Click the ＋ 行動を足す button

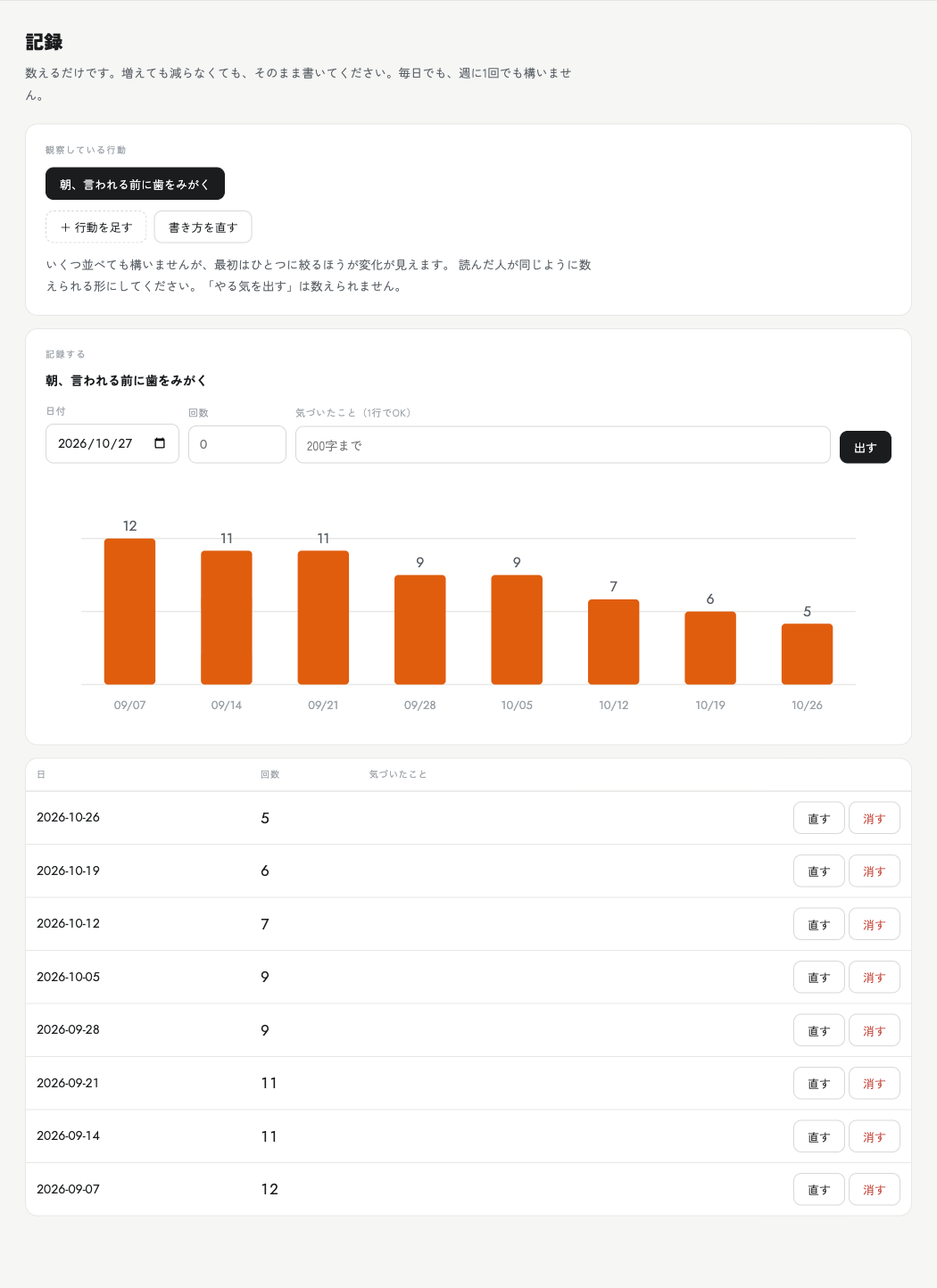click(96, 227)
